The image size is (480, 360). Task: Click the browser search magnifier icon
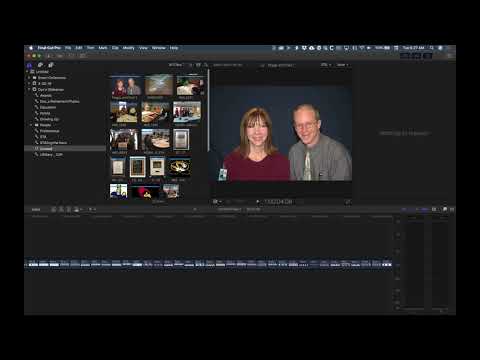(x=206, y=65)
